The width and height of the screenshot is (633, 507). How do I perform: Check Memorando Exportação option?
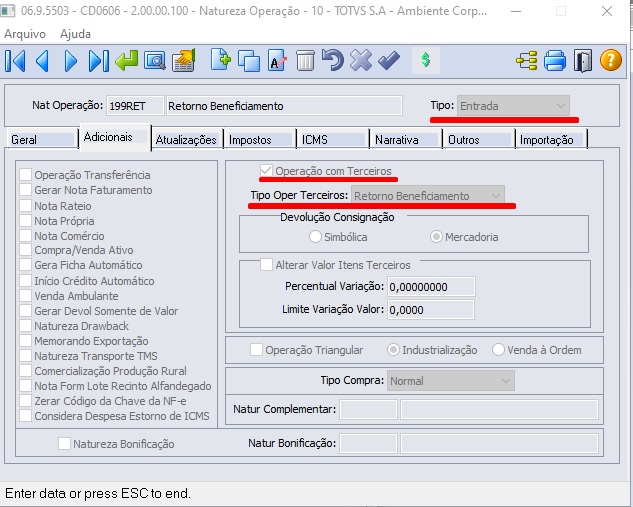[x=26, y=341]
